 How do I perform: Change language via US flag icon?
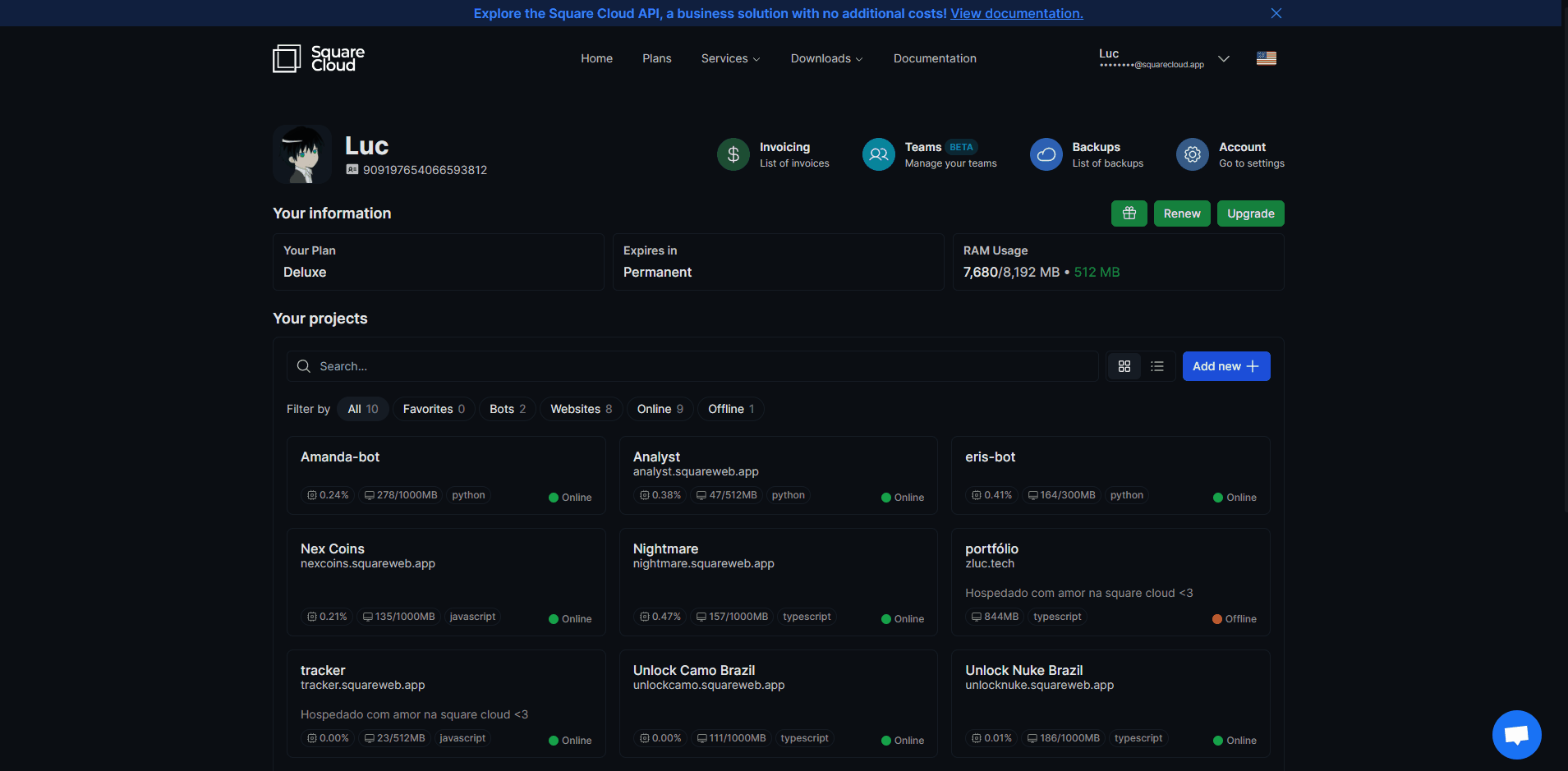click(x=1266, y=58)
